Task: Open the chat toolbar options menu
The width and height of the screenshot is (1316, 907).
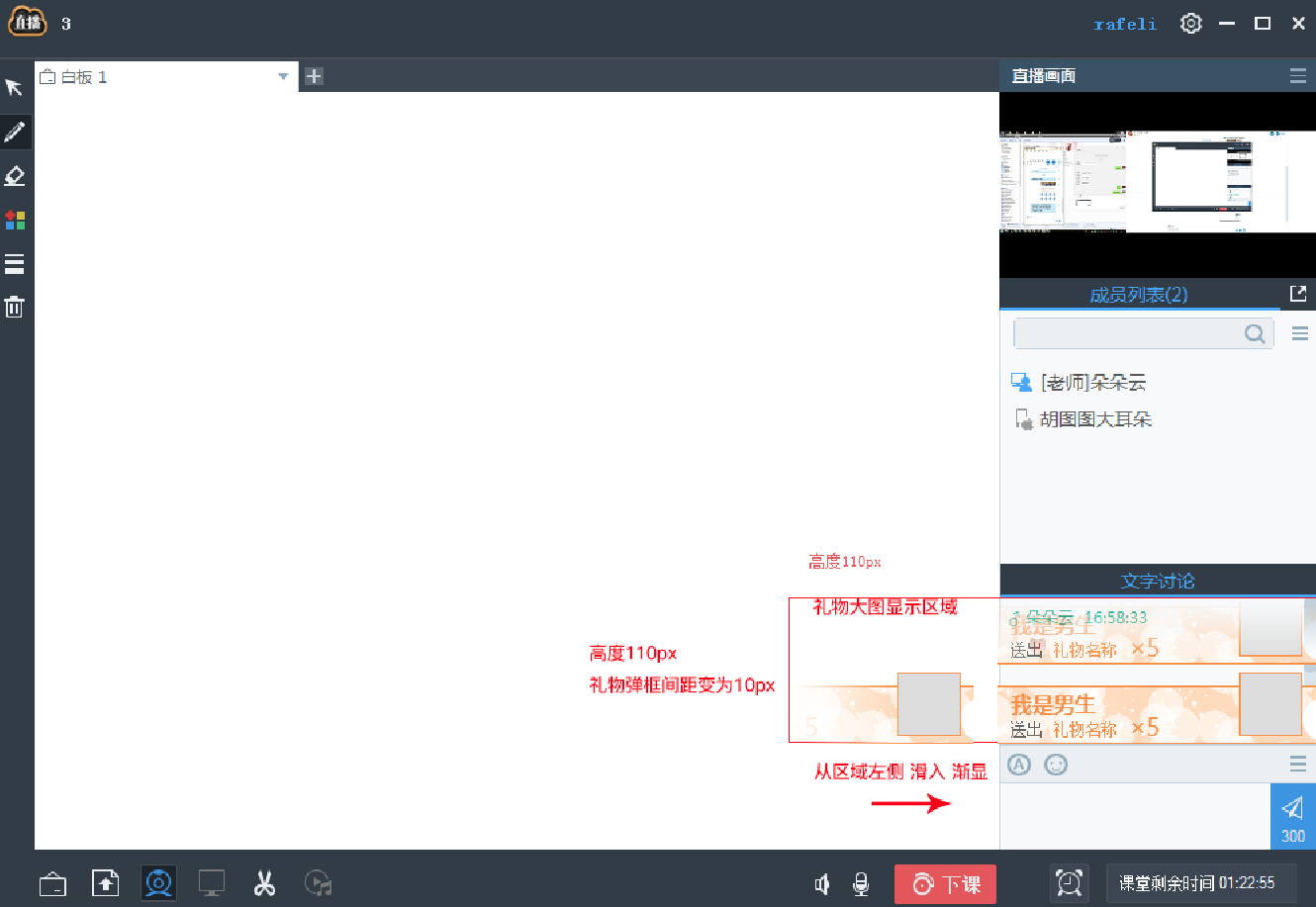Action: 1298,765
